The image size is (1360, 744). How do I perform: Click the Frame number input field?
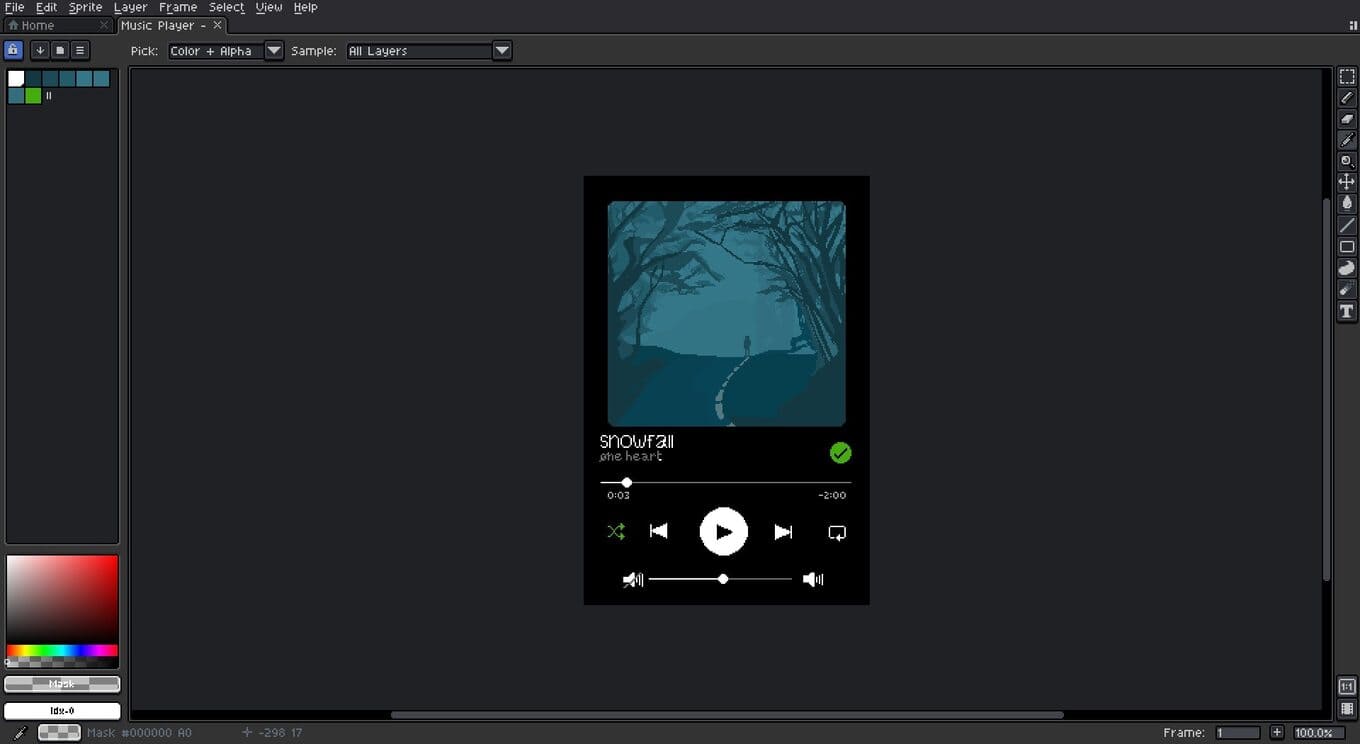[1238, 733]
